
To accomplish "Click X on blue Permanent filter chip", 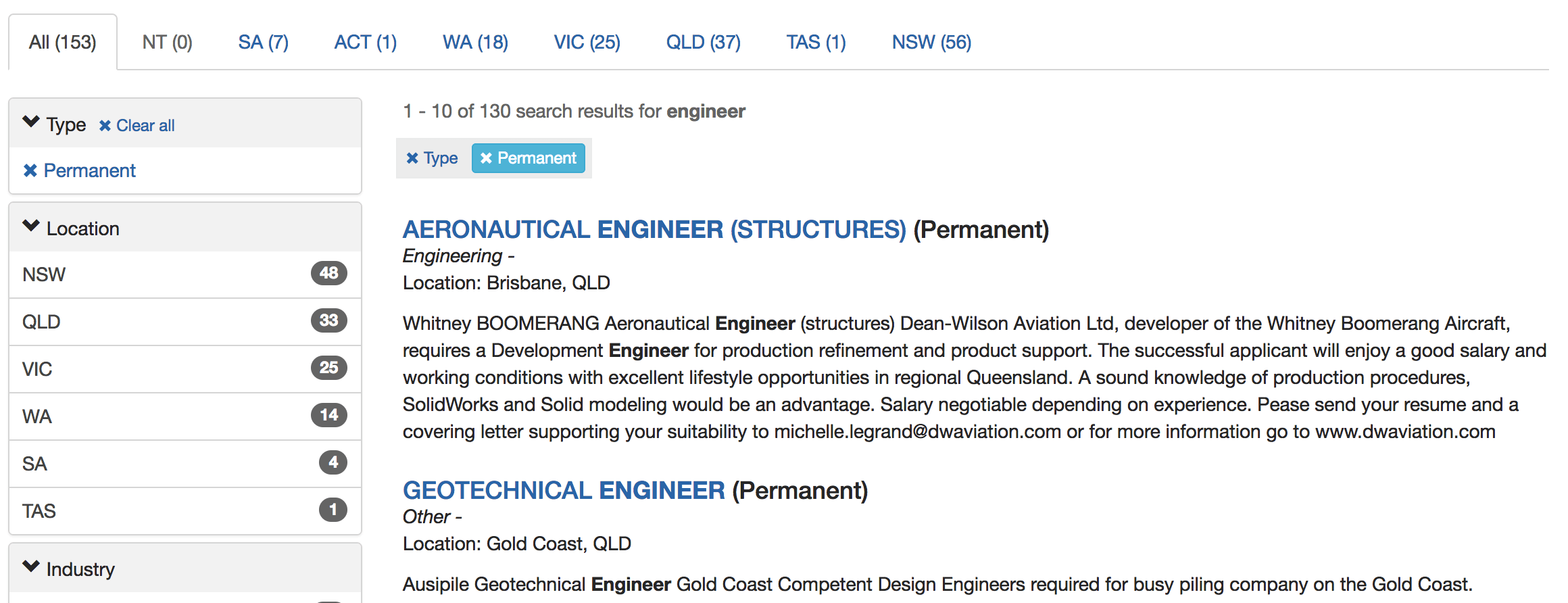I will coord(486,158).
